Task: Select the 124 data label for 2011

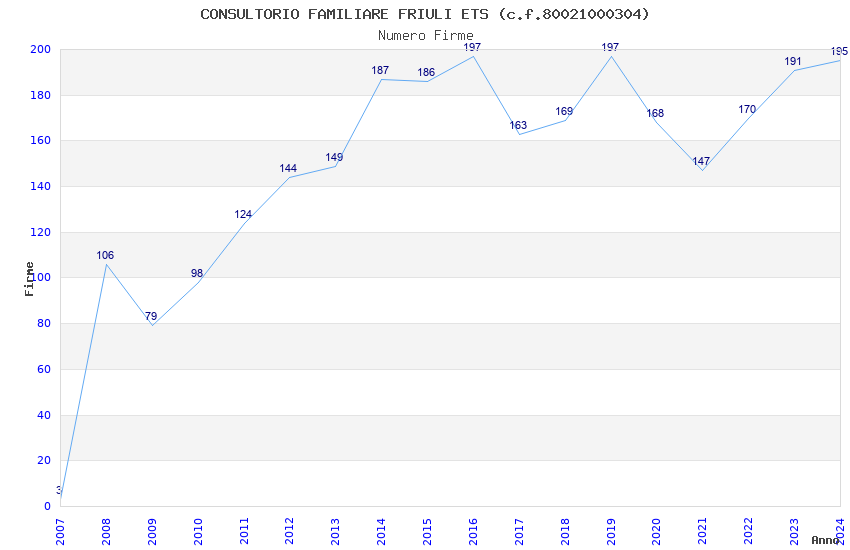Action: [x=243, y=215]
